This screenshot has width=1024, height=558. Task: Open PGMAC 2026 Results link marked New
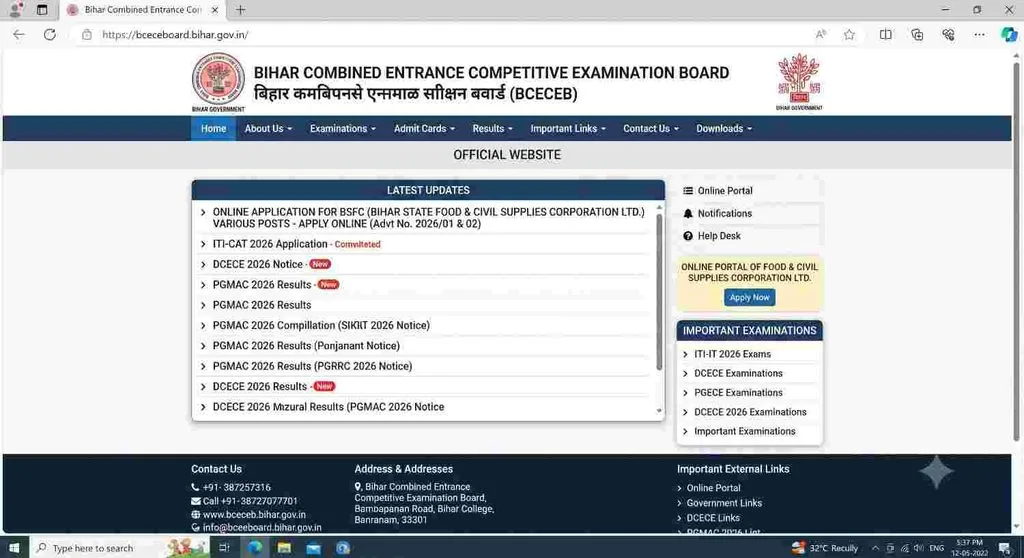point(262,285)
